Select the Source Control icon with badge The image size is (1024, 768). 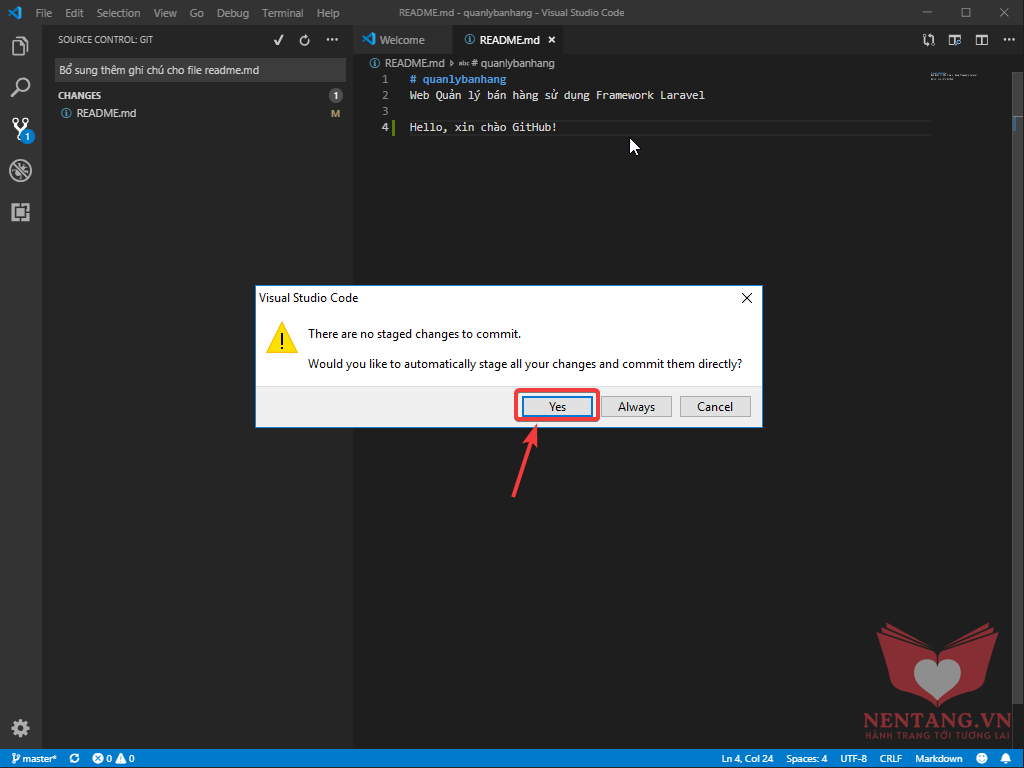20,129
